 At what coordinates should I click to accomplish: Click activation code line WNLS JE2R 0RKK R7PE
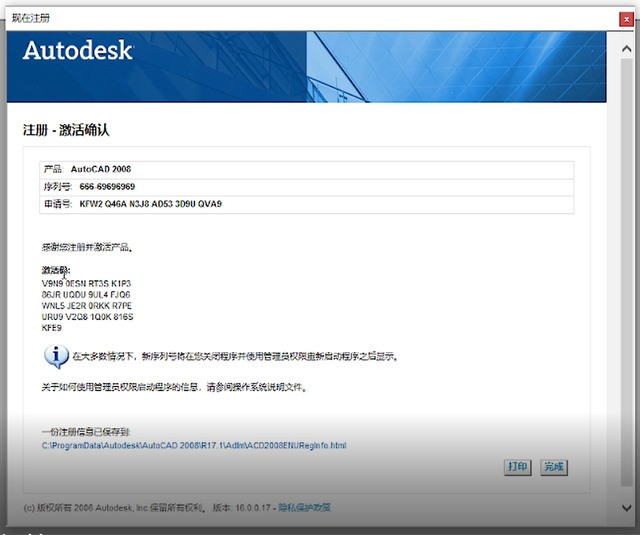pos(87,306)
